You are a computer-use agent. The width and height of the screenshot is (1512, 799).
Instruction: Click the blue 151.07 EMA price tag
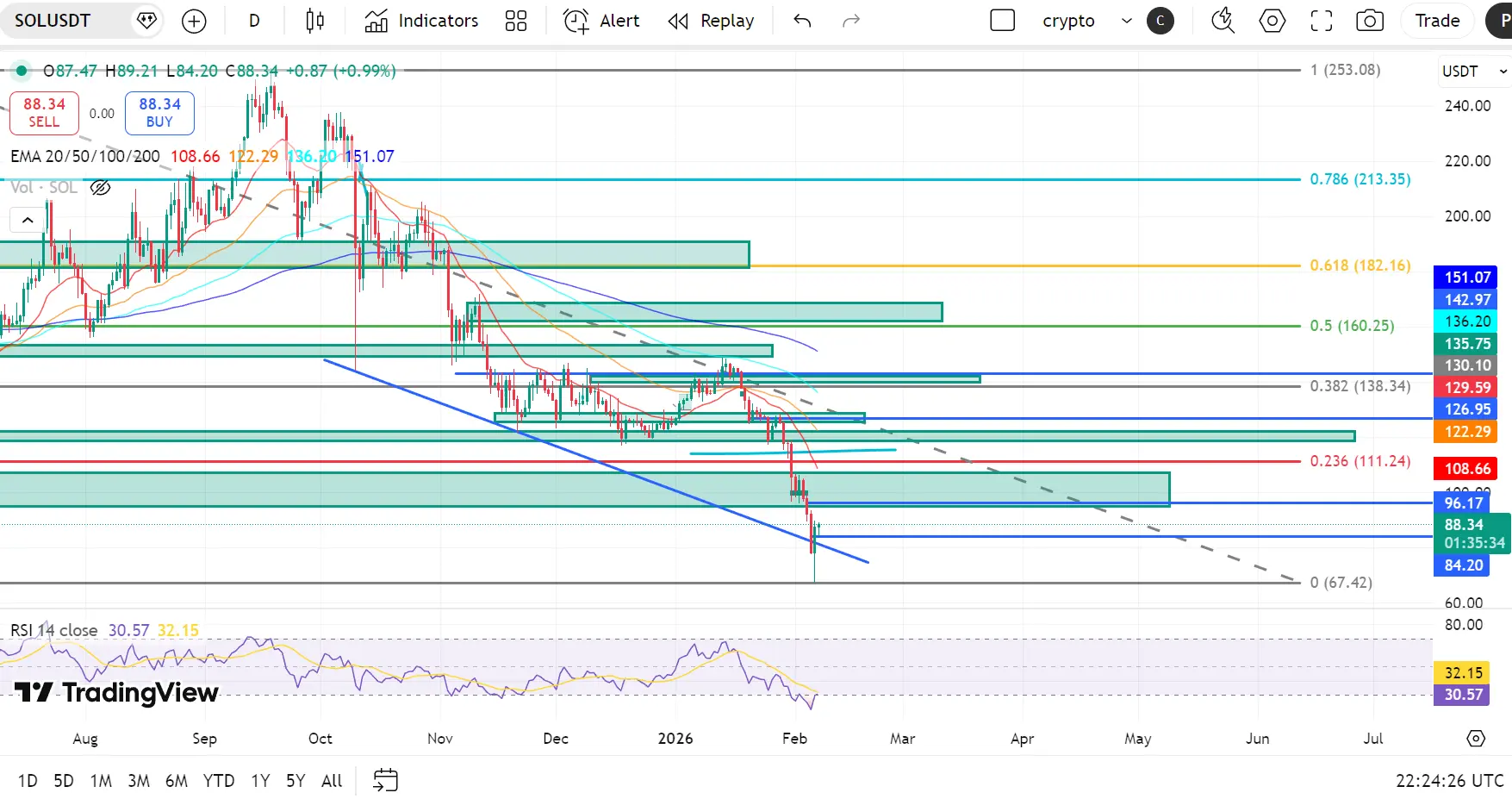coord(1466,278)
